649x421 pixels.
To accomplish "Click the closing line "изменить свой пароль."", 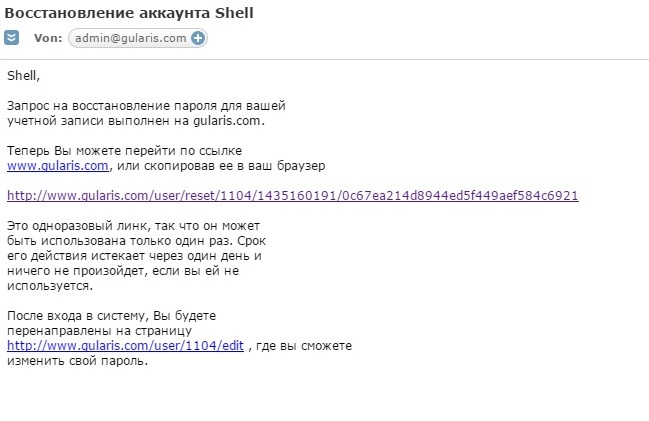I will point(77,360).
